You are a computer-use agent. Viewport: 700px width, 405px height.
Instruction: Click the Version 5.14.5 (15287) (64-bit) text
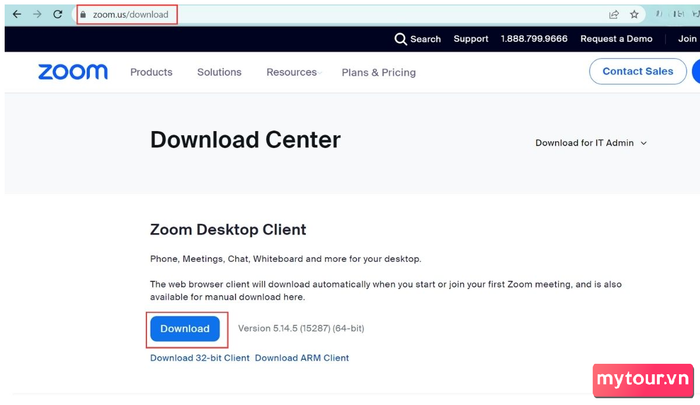[x=301, y=329]
